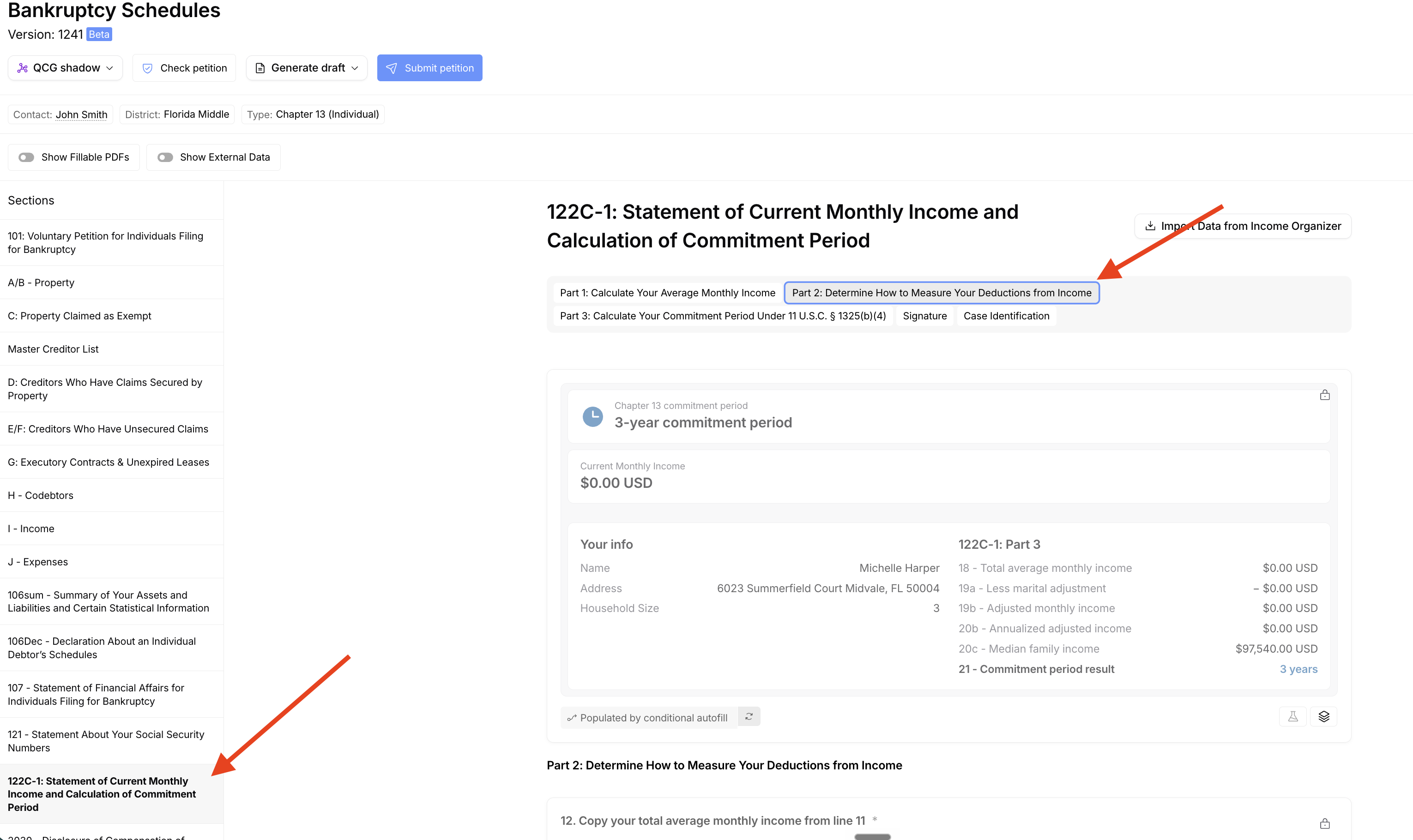Open the J - Expenses section
Screen dimensions: 1413x840
112,562
